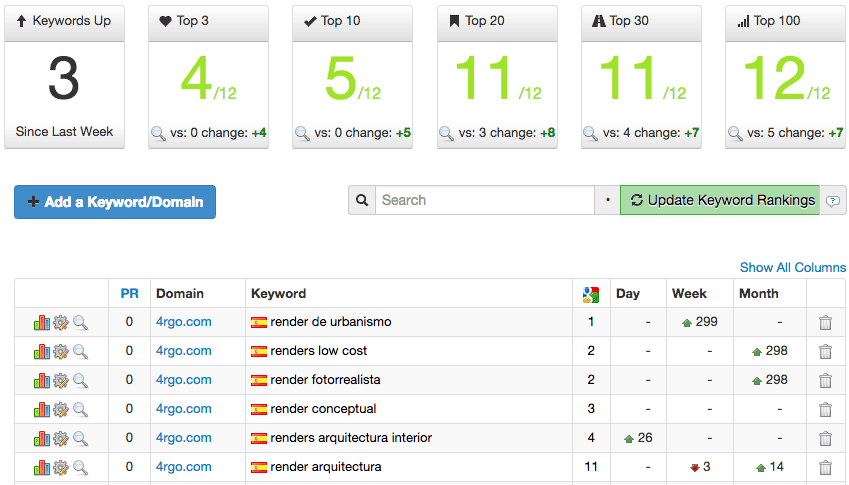Image resolution: width=849 pixels, height=485 pixels.
Task: Open settings gear for render de urbanismo
Action: (x=61, y=323)
